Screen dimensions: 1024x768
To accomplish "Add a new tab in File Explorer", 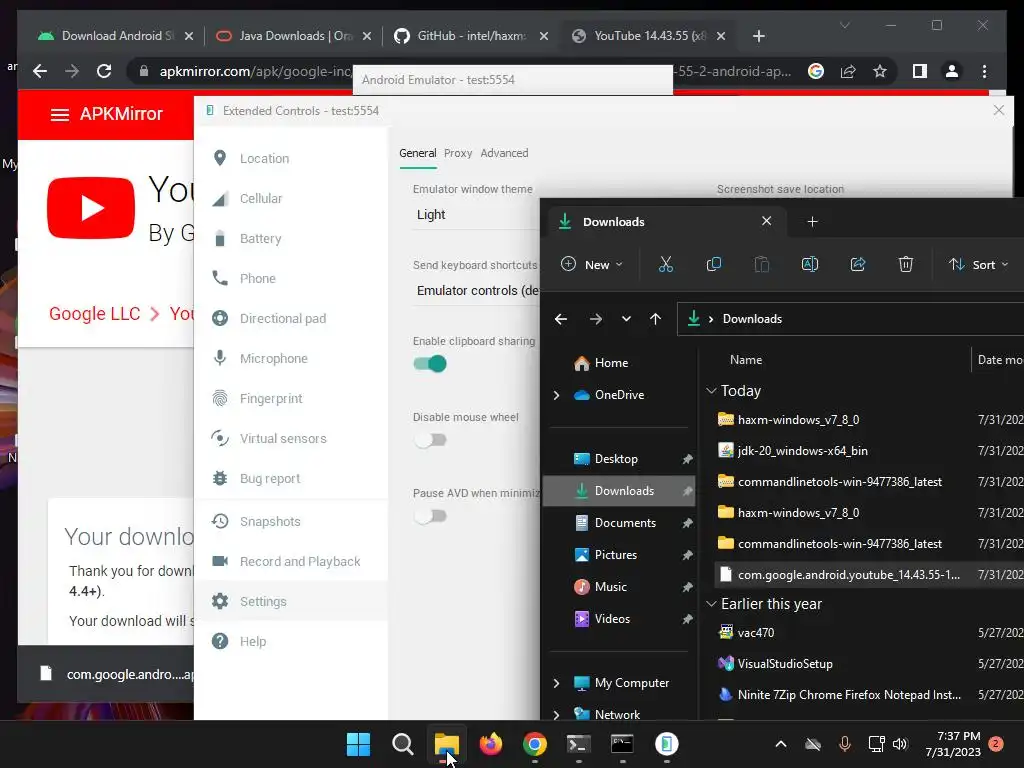I will point(812,222).
